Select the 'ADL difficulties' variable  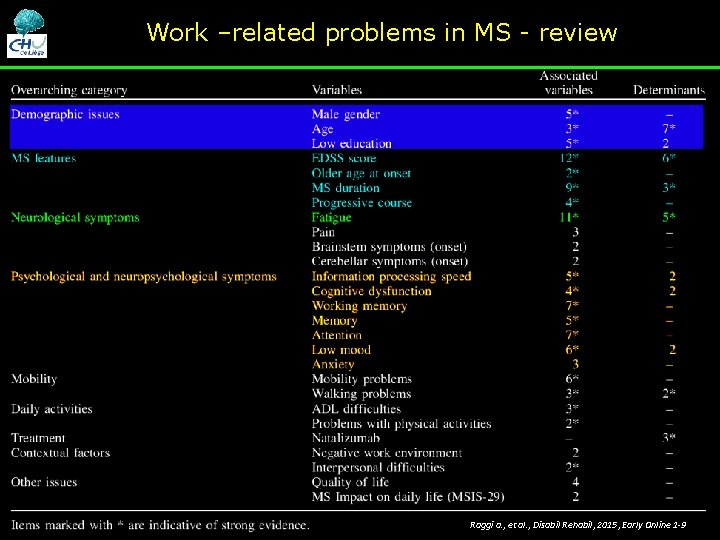(x=356, y=409)
